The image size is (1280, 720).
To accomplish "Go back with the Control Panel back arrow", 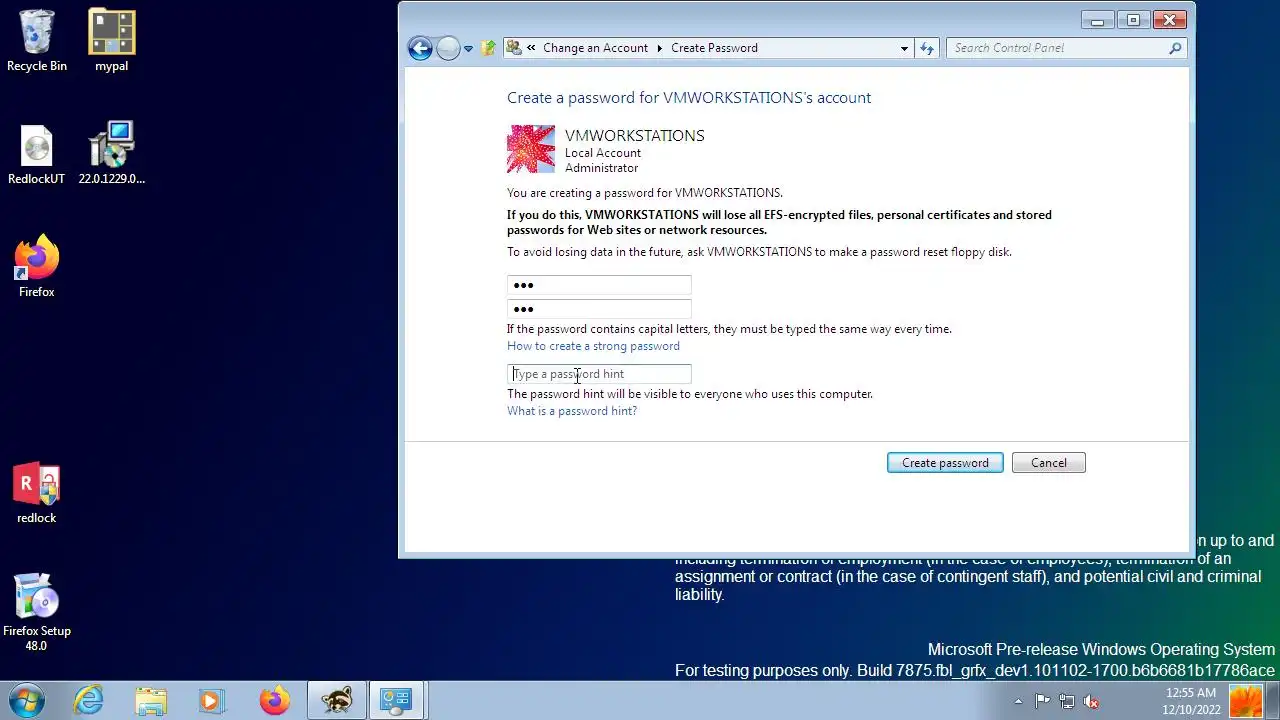I will click(420, 48).
